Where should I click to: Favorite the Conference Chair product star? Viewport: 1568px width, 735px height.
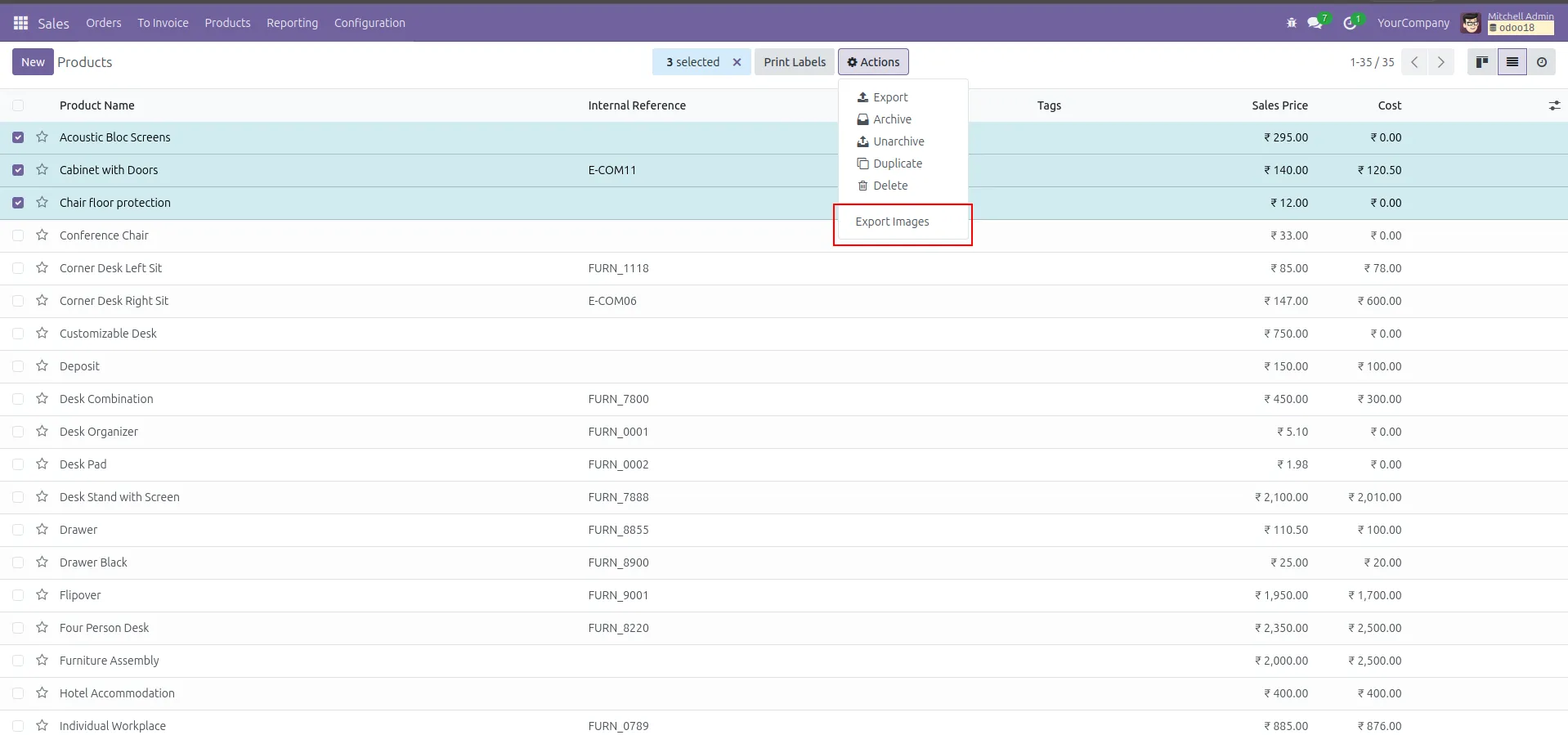pos(42,235)
